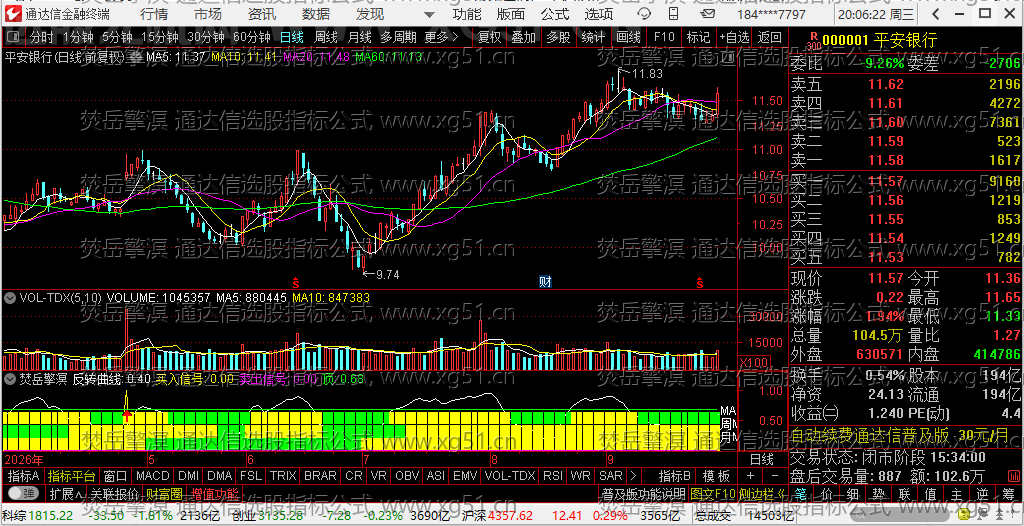Toggle the 弹 pop-up switch

pyautogui.click(x=24, y=492)
